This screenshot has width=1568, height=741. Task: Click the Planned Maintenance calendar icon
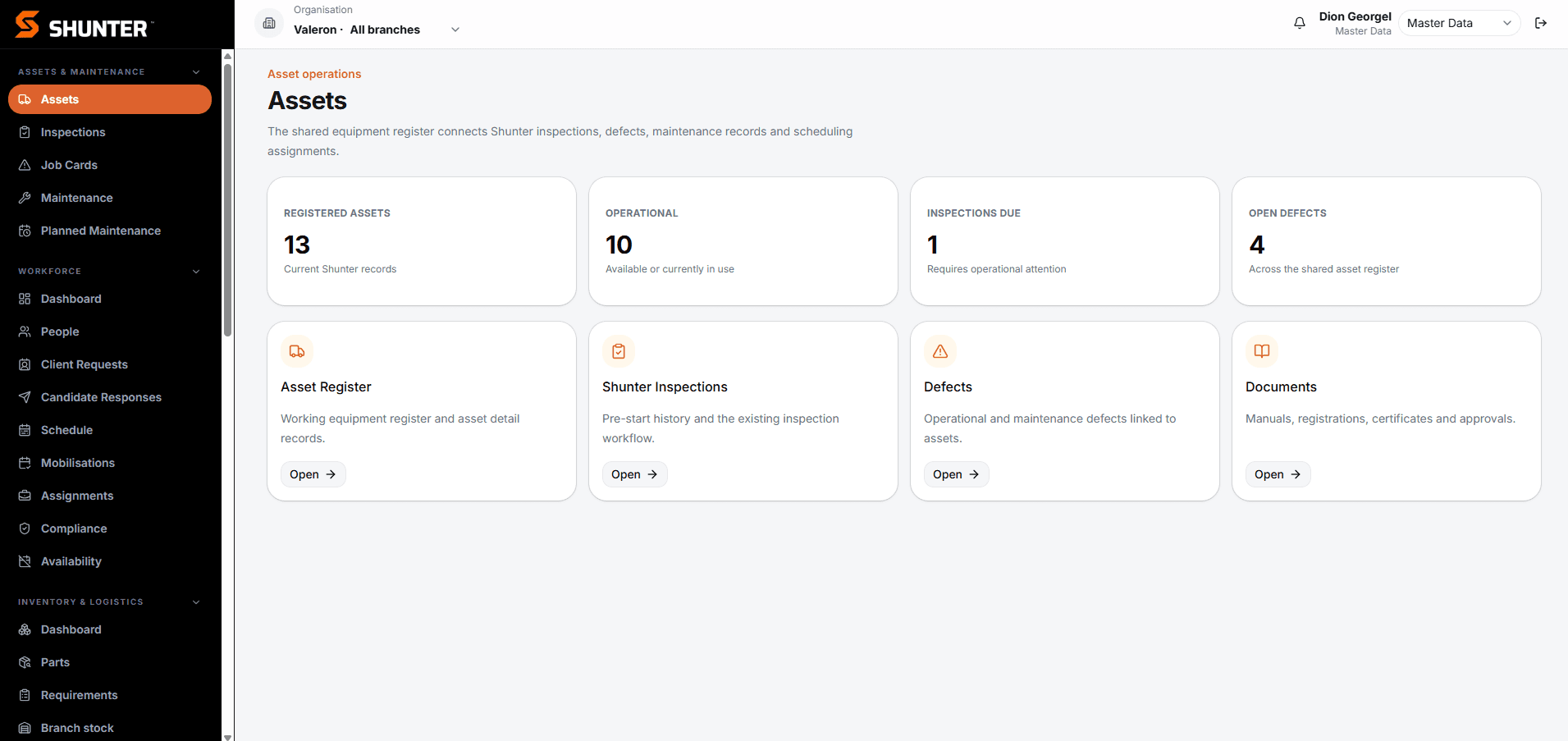pos(25,231)
